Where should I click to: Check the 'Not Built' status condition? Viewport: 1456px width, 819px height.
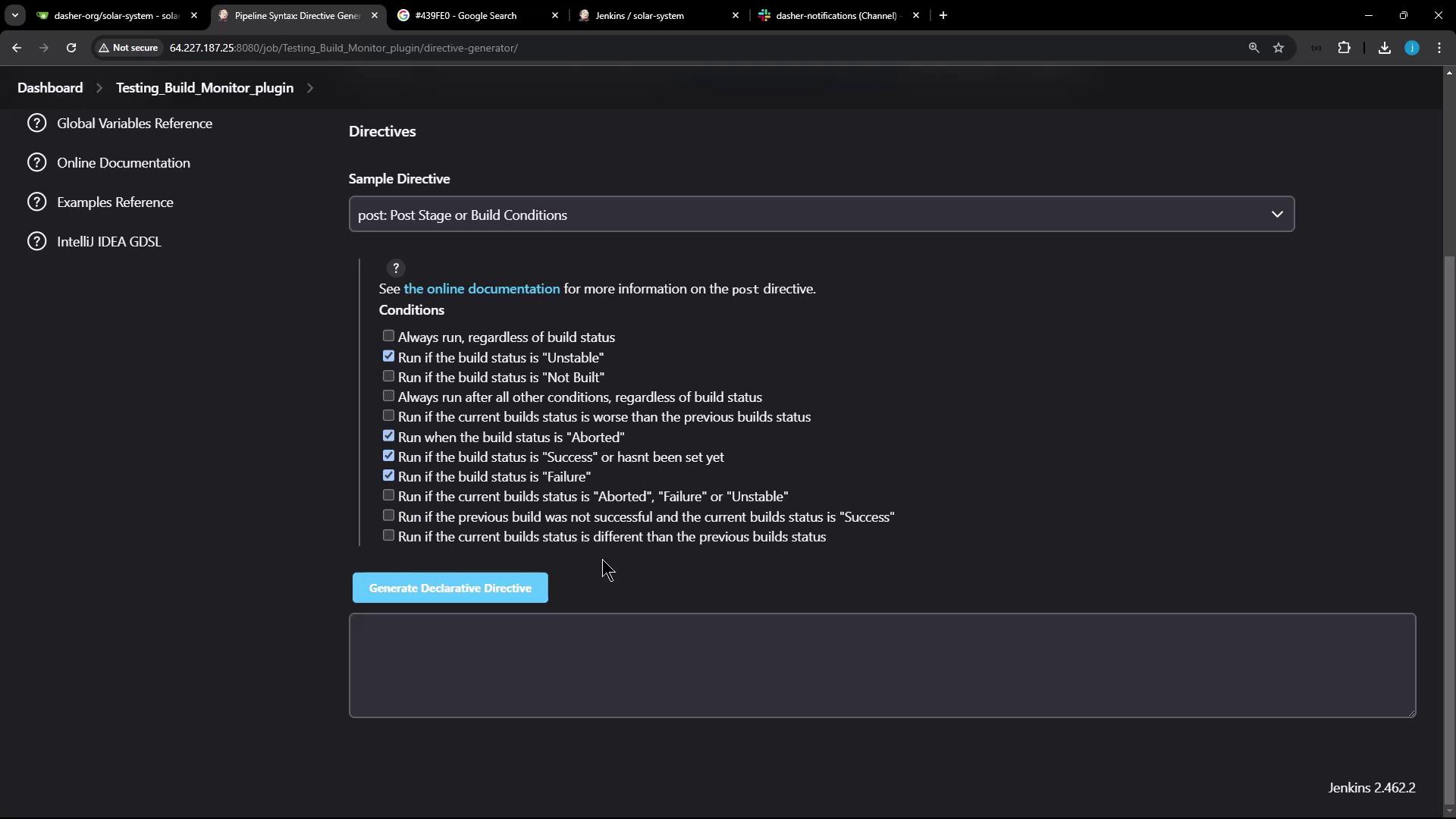click(x=388, y=376)
